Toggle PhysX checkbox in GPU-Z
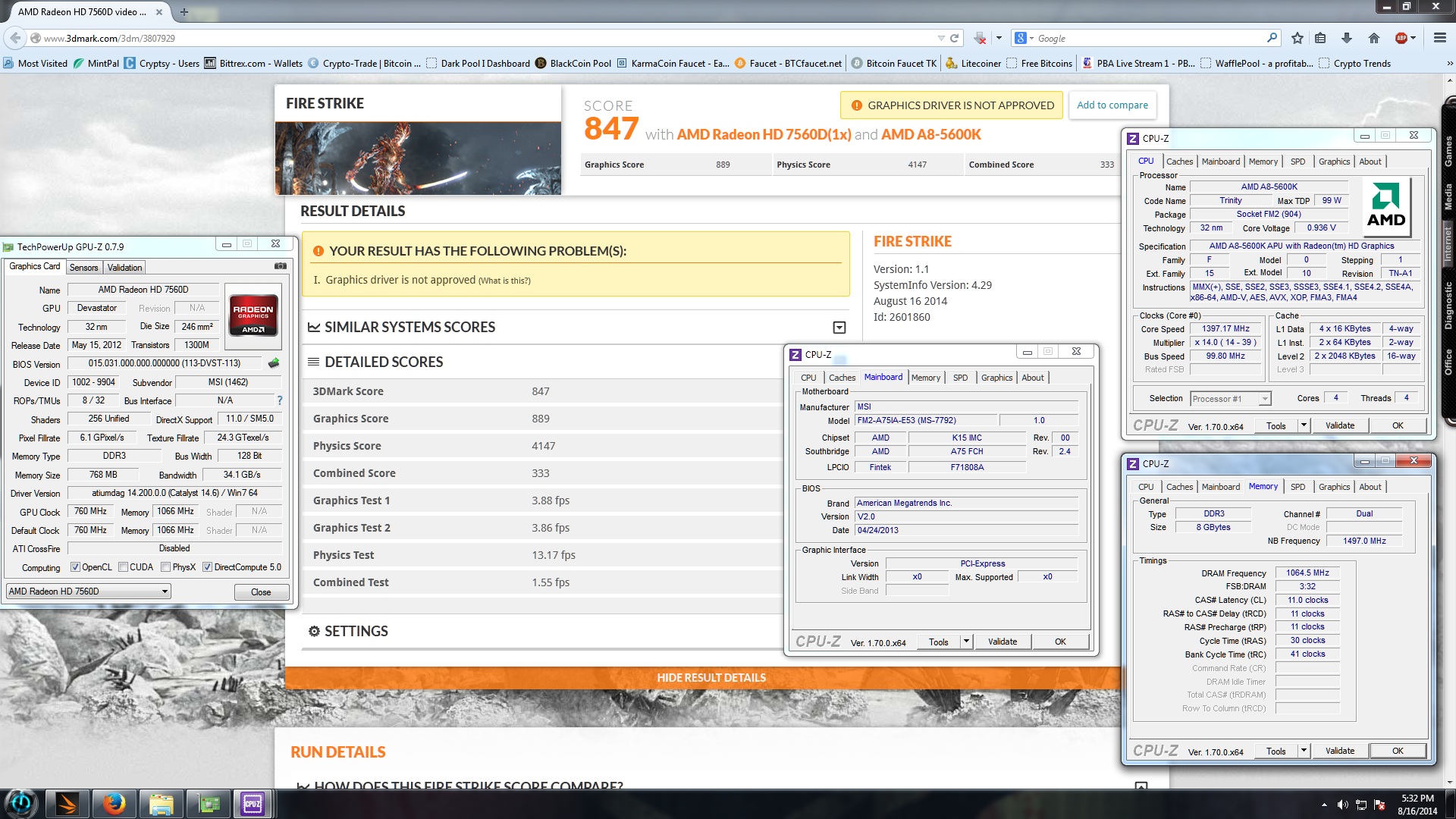Viewport: 1456px width, 819px height. pos(165,567)
